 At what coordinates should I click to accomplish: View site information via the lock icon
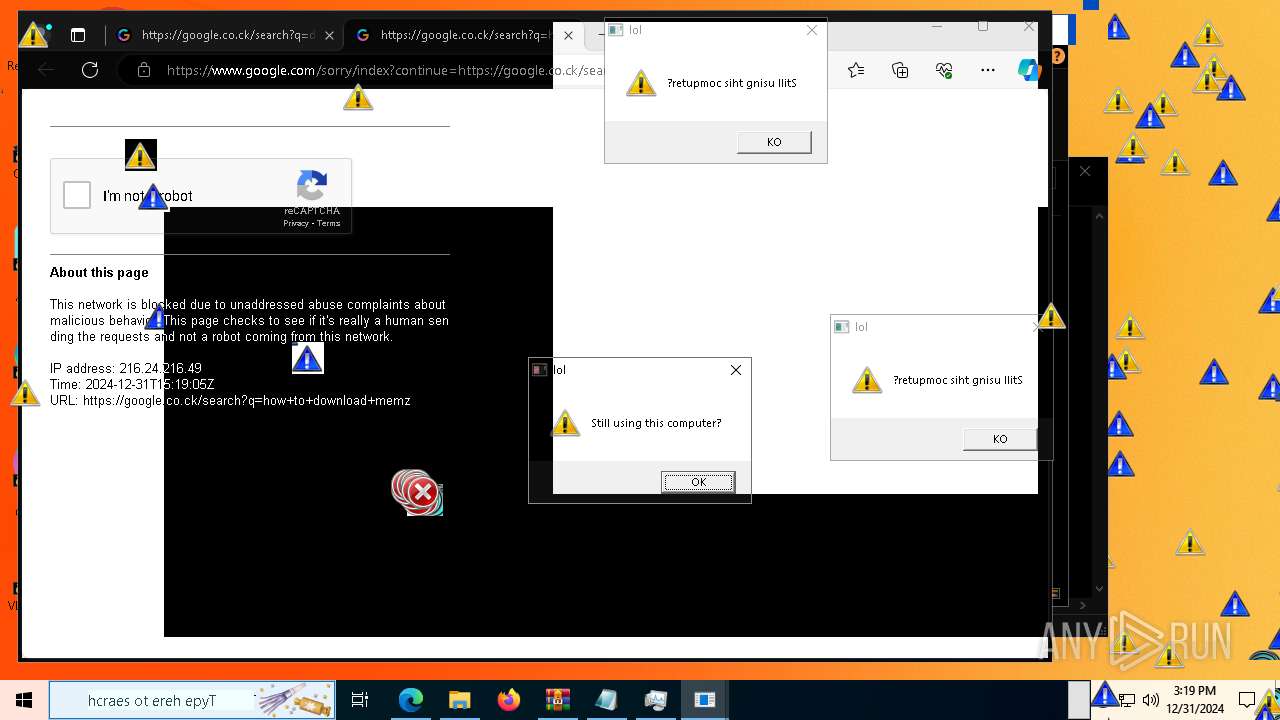tap(144, 70)
